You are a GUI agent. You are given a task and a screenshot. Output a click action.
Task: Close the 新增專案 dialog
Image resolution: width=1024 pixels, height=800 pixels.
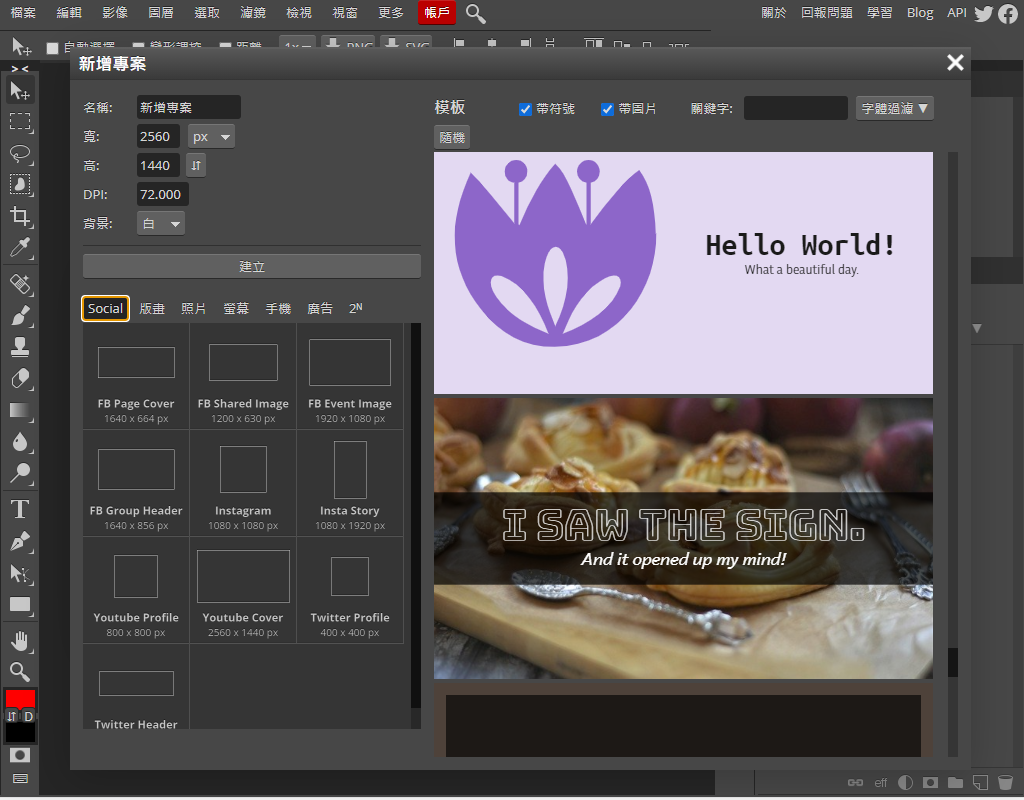[x=955, y=63]
